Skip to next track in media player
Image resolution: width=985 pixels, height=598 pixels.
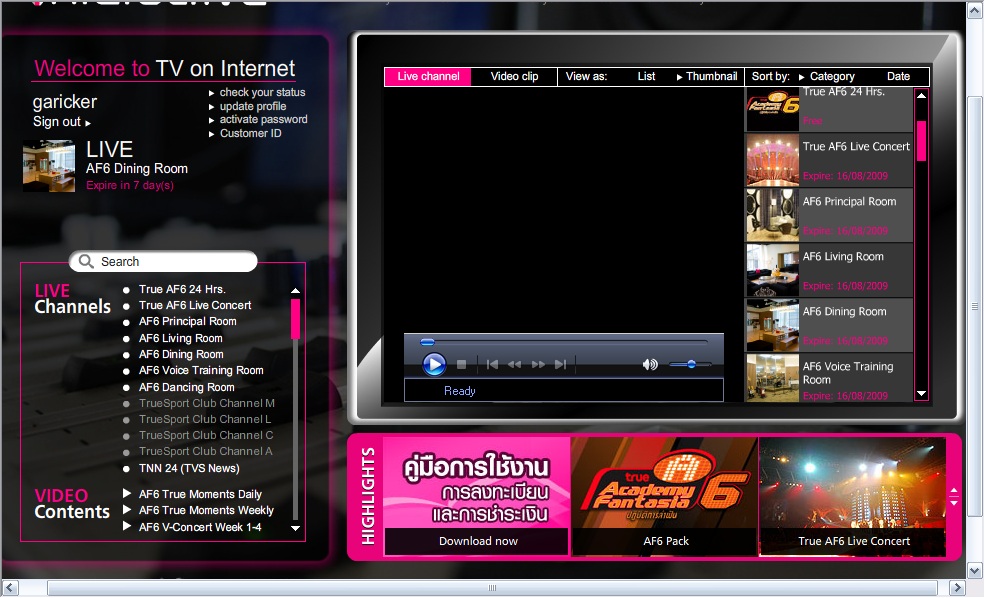pos(560,364)
